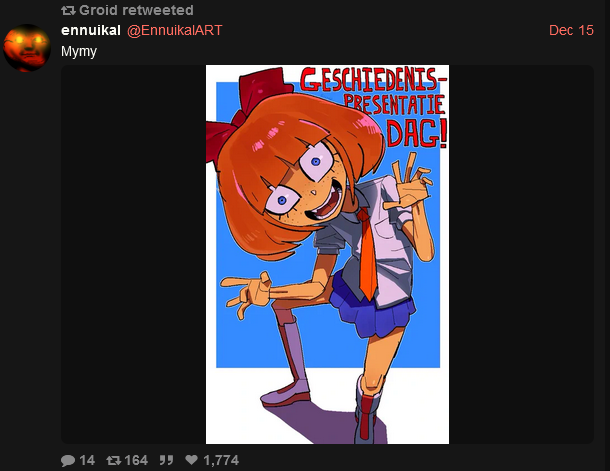Enlarge the orange-haired girl artwork image
610x471 pixels.
click(x=327, y=254)
